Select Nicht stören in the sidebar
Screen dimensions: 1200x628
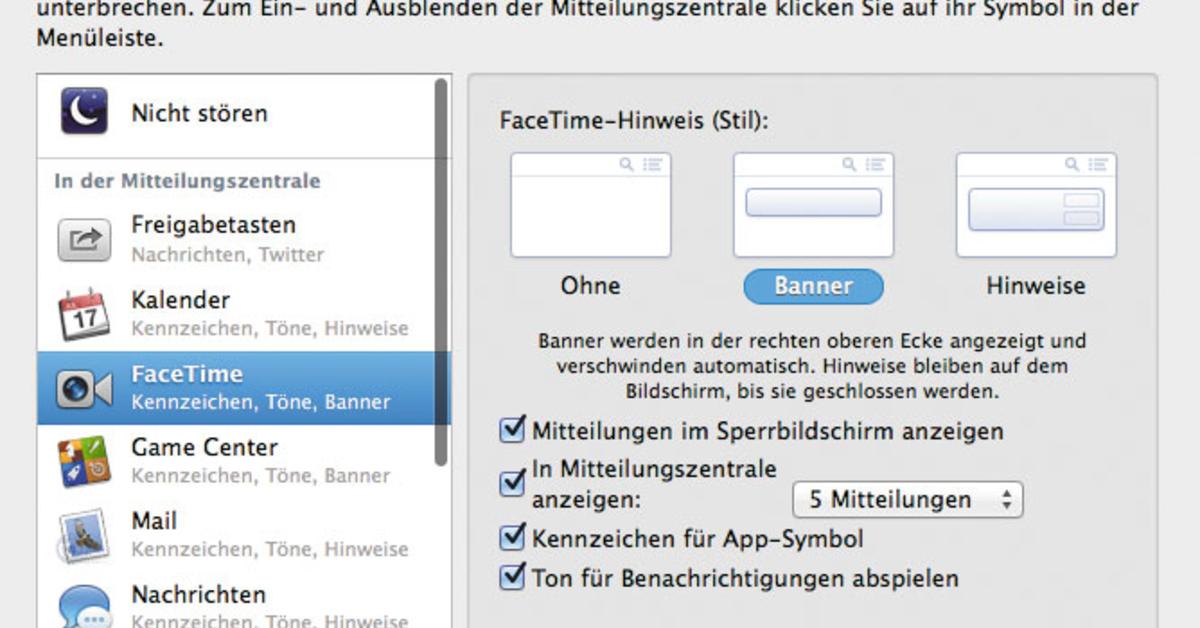point(236,115)
